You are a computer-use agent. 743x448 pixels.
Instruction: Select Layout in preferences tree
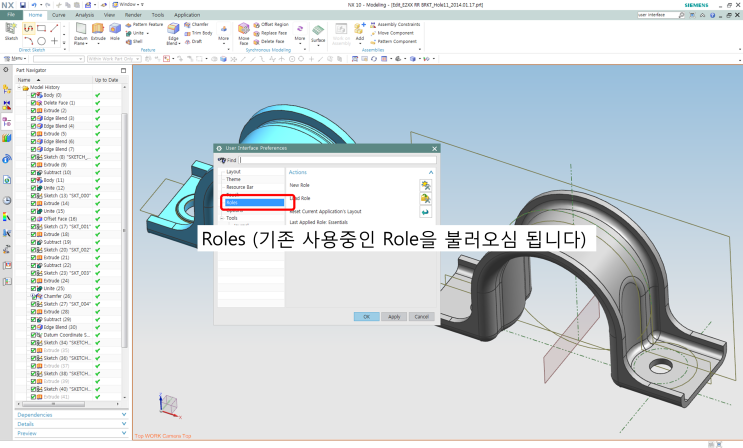tap(233, 172)
